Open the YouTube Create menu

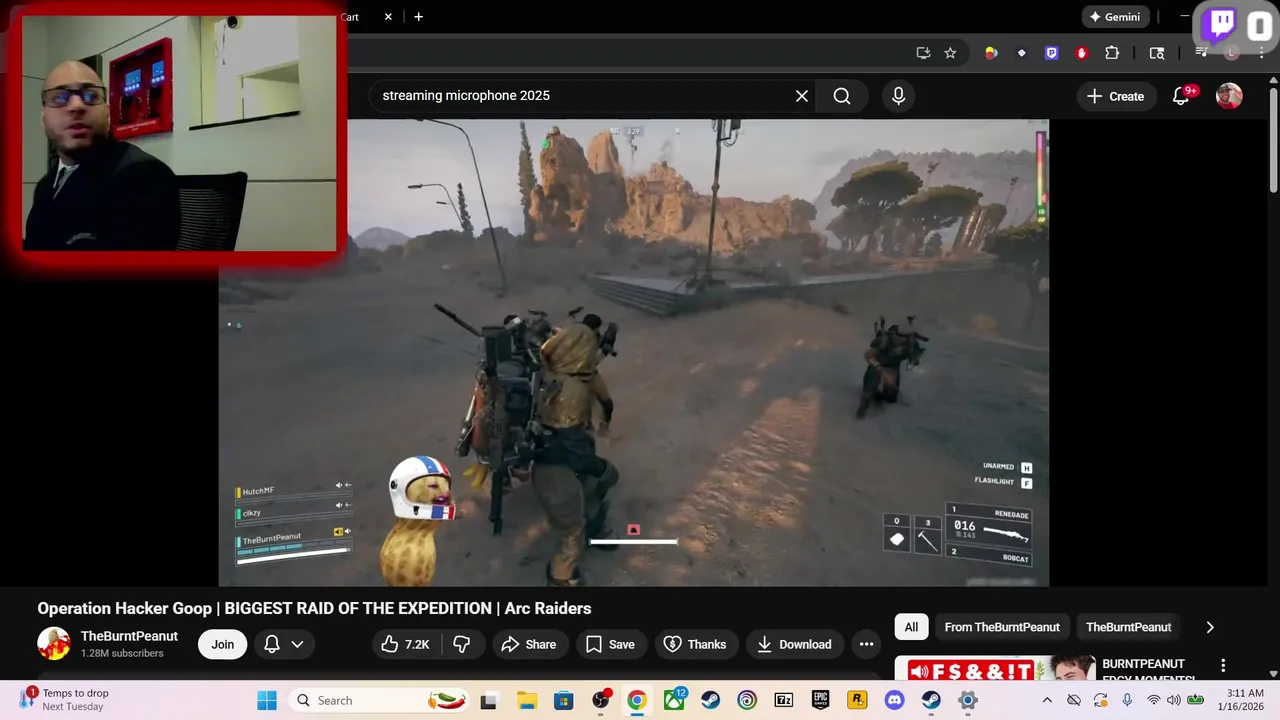(1115, 96)
